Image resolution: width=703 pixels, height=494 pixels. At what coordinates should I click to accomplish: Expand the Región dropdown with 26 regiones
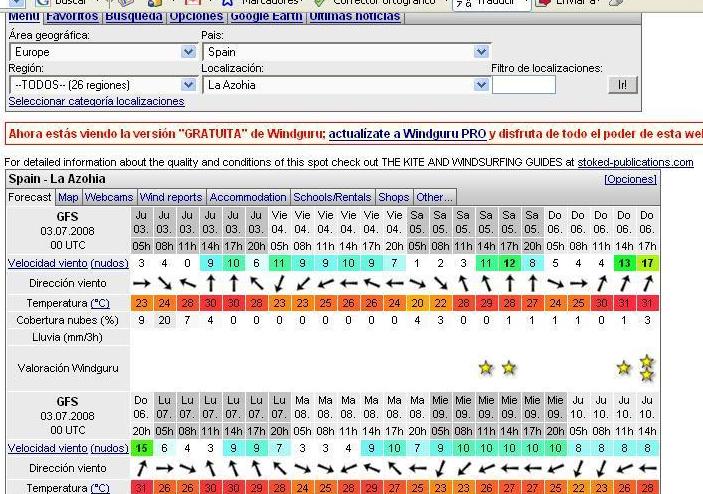coord(103,85)
